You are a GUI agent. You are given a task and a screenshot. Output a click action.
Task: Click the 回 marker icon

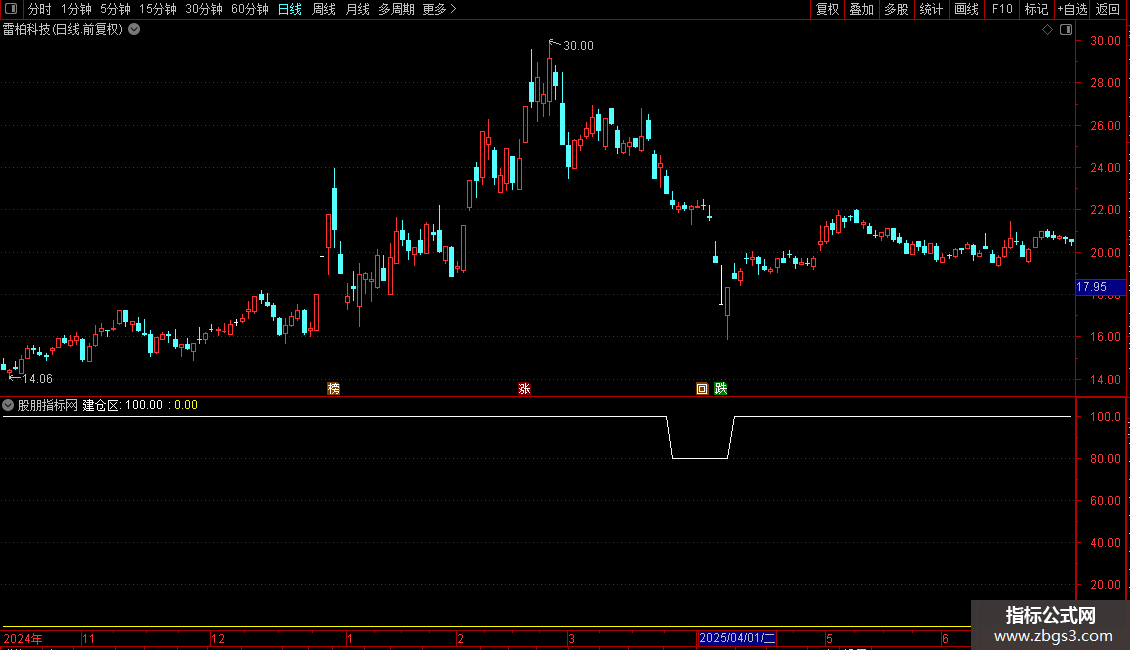[702, 389]
